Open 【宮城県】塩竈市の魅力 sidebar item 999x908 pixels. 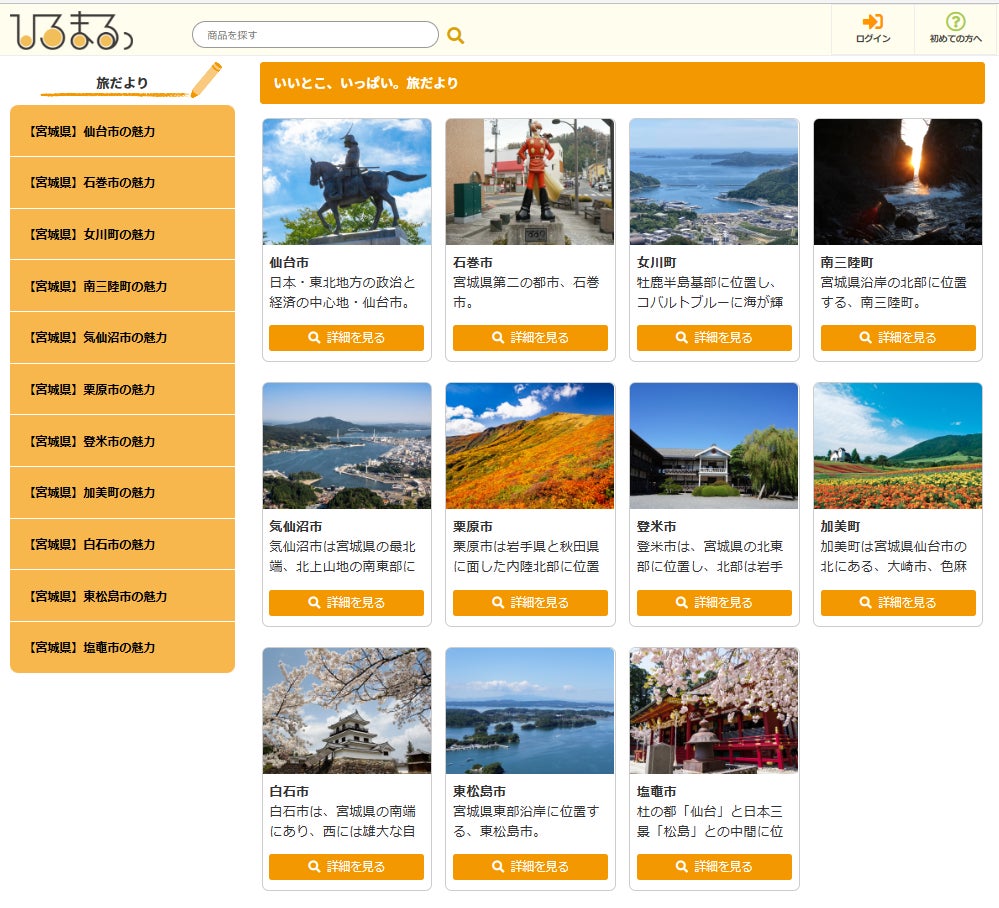click(x=122, y=647)
